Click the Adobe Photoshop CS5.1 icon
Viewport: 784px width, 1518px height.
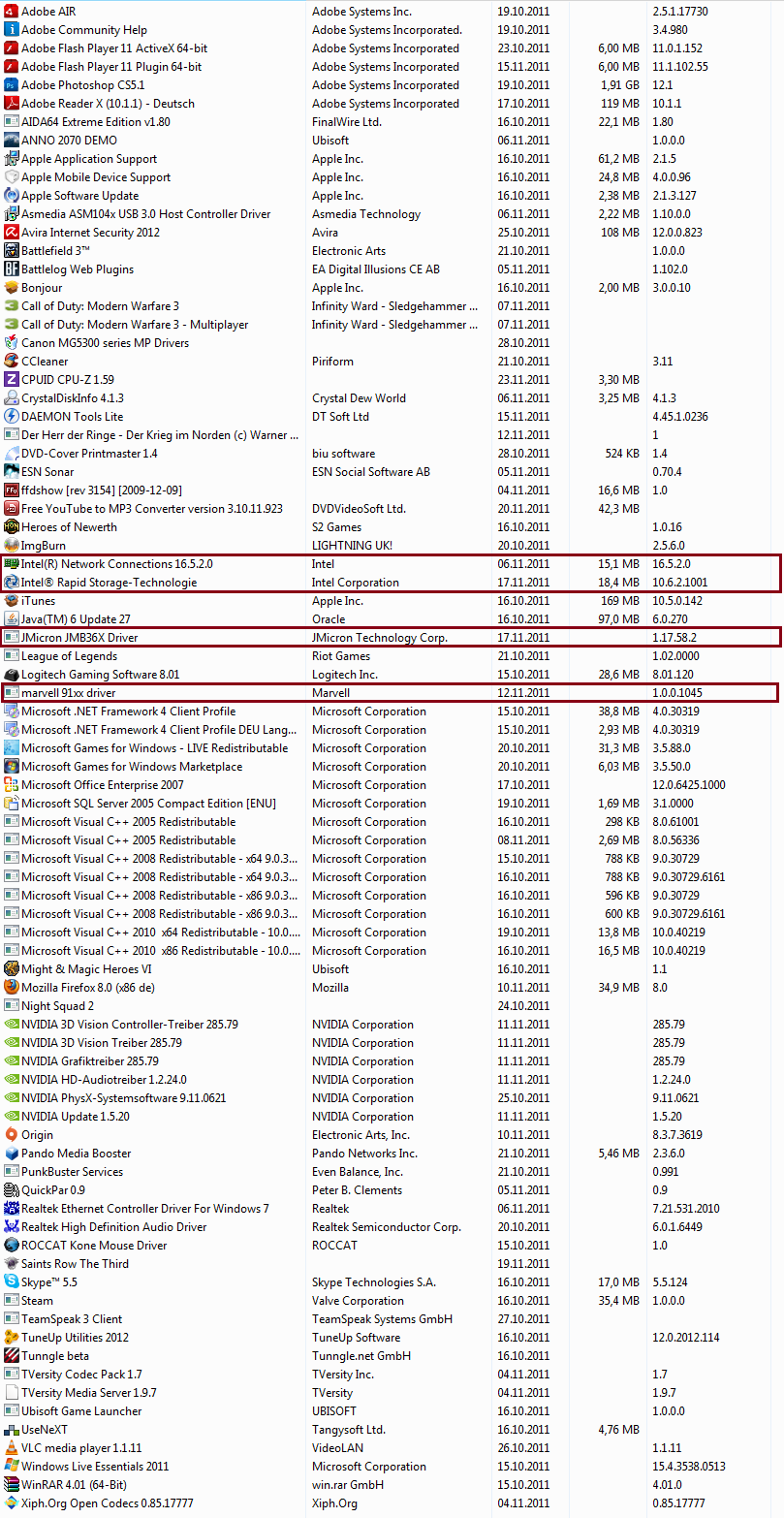pos(12,85)
